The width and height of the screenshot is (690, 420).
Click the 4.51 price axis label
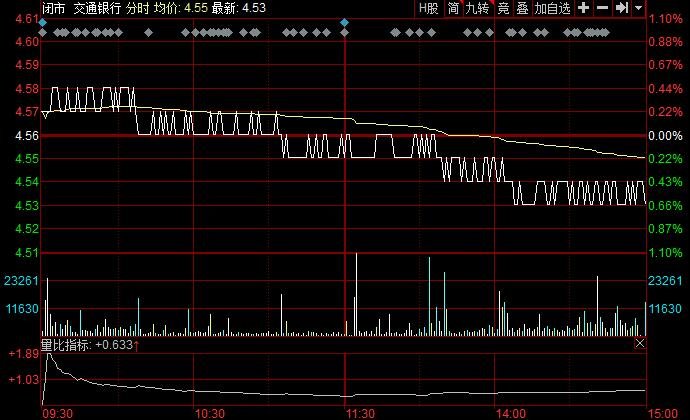pos(27,253)
